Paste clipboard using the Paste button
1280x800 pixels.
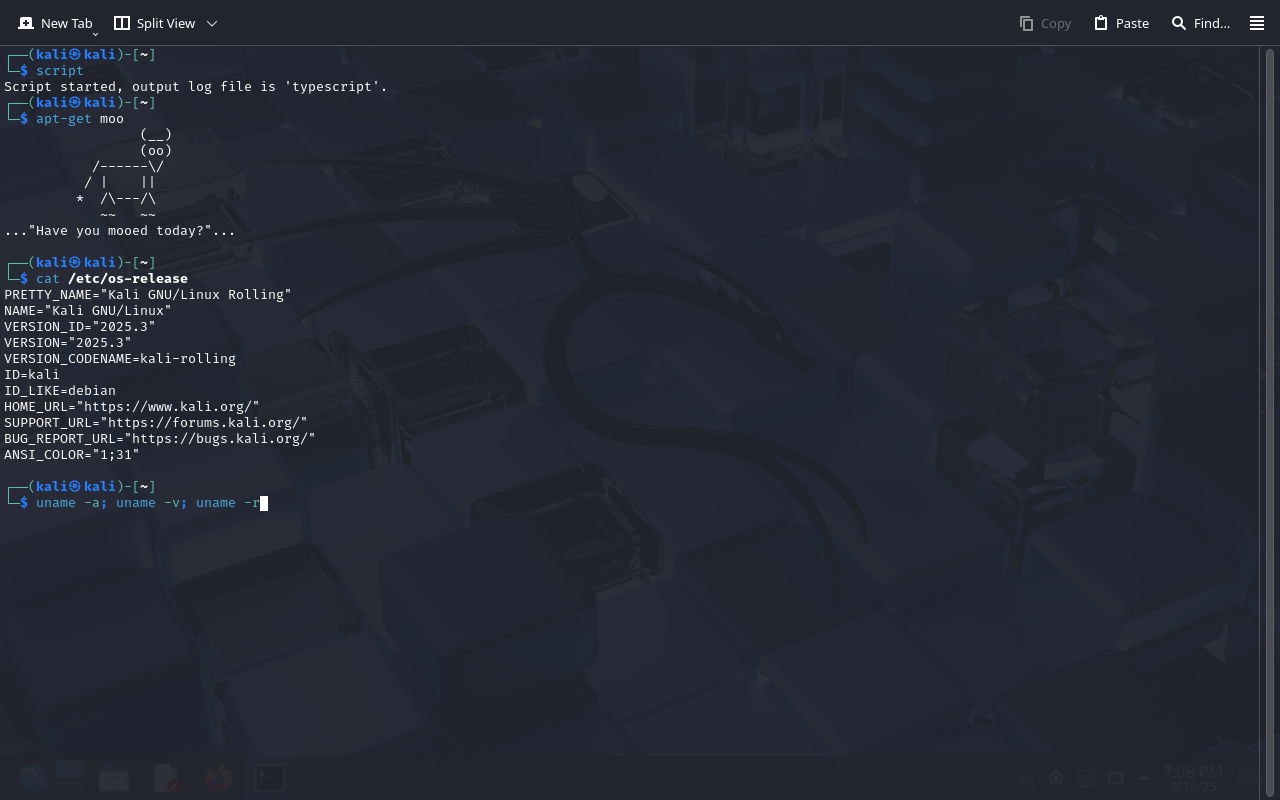[1121, 23]
